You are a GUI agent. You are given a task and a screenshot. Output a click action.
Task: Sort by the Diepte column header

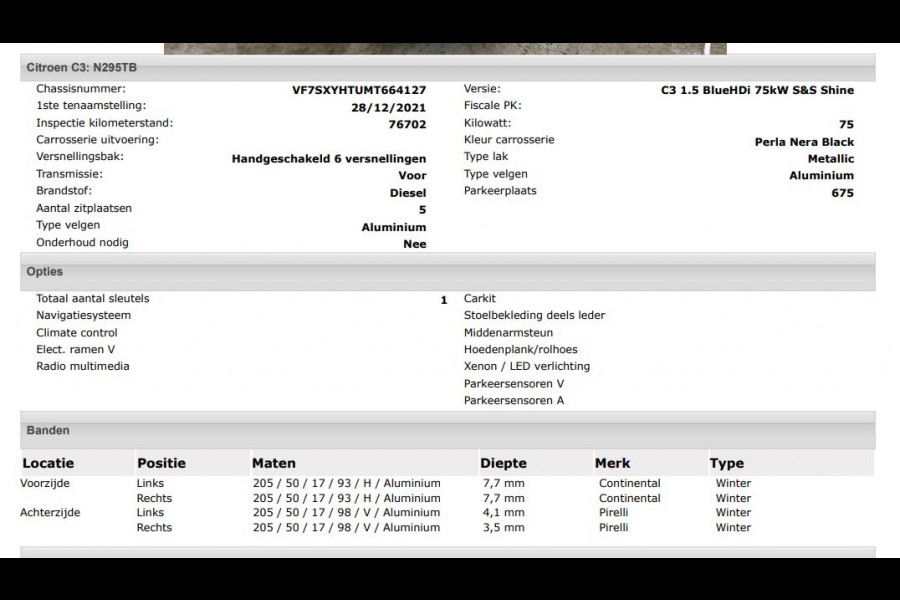pos(504,463)
